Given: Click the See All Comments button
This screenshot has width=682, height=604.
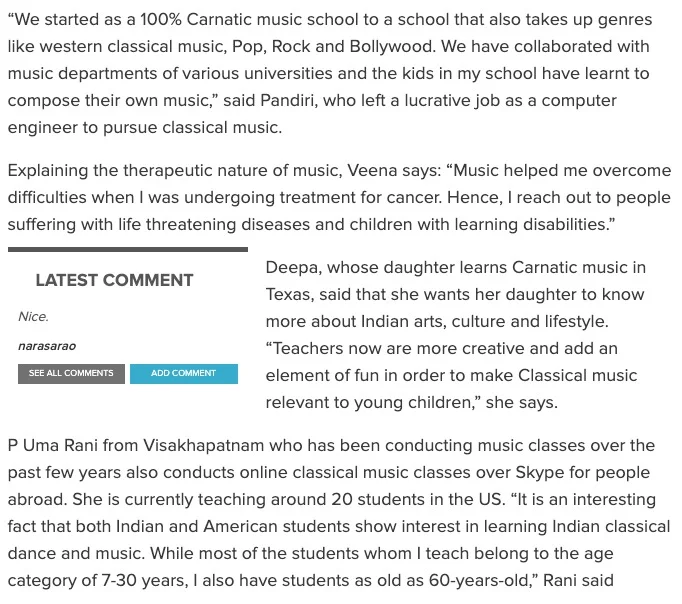Looking at the screenshot, I should pyautogui.click(x=71, y=373).
